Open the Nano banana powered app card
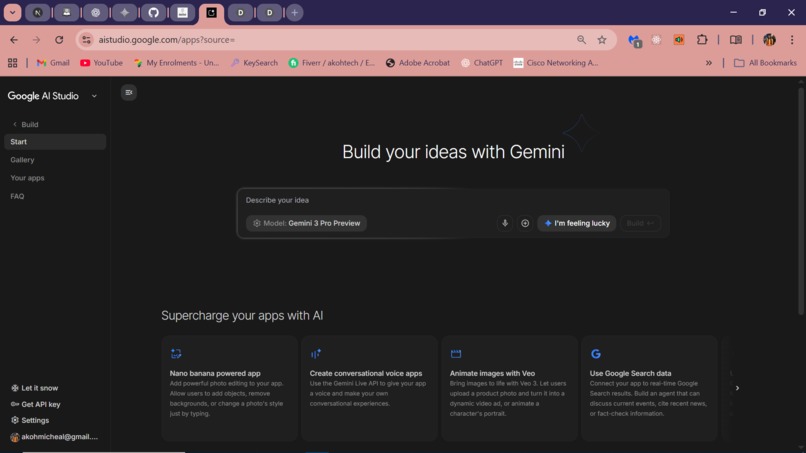806x453 pixels. [229, 388]
